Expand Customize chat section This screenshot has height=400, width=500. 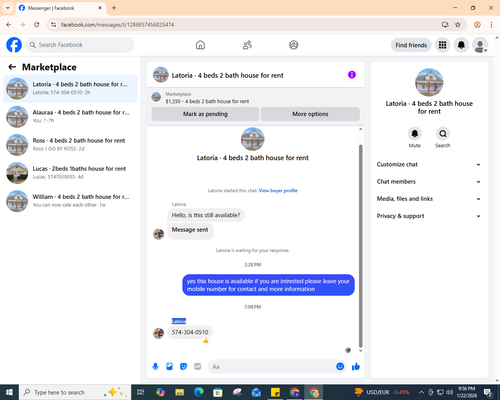429,164
